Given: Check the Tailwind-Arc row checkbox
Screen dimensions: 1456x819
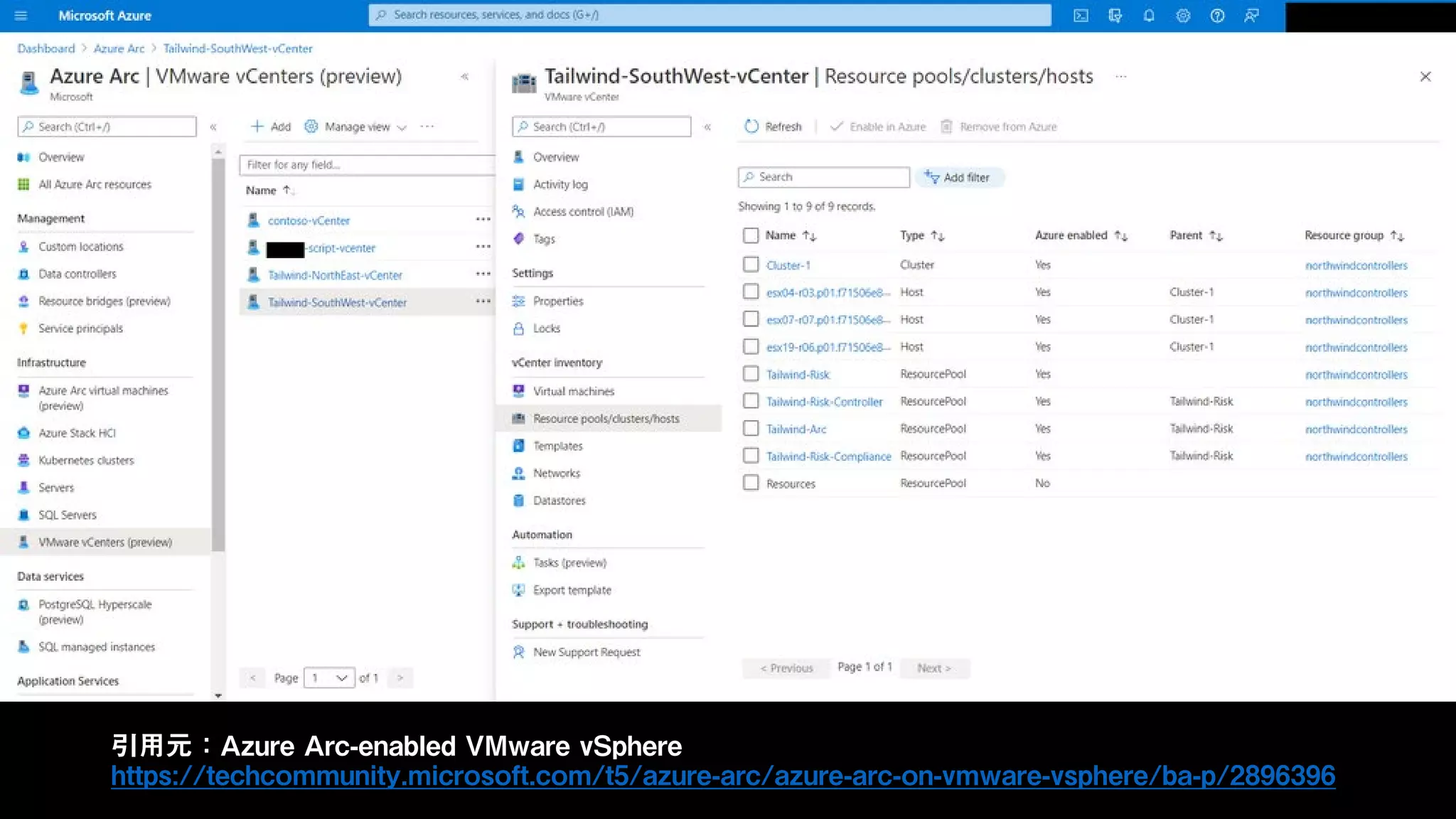Looking at the screenshot, I should 751,428.
